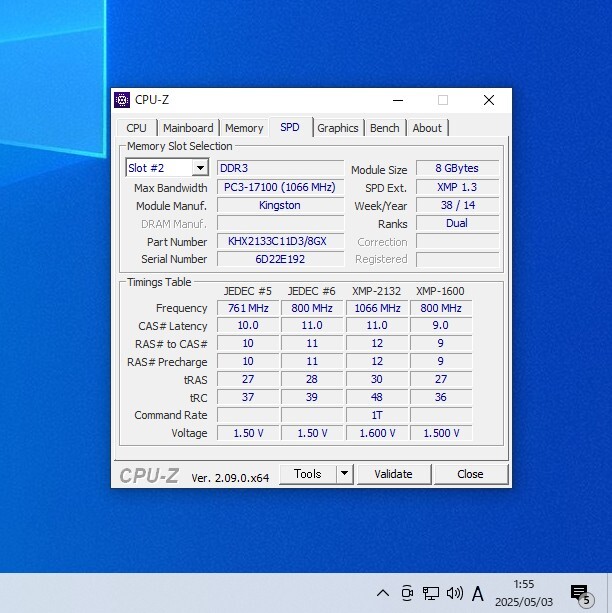Image resolution: width=612 pixels, height=613 pixels.
Task: Click the 10.0 CAS# Latency cell
Action: pyautogui.click(x=248, y=325)
